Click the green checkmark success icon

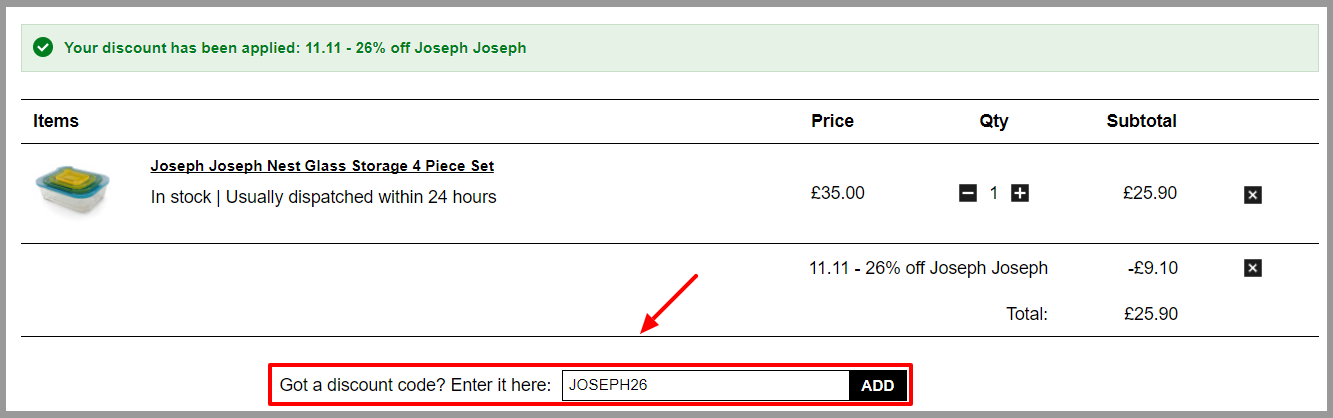[42, 47]
